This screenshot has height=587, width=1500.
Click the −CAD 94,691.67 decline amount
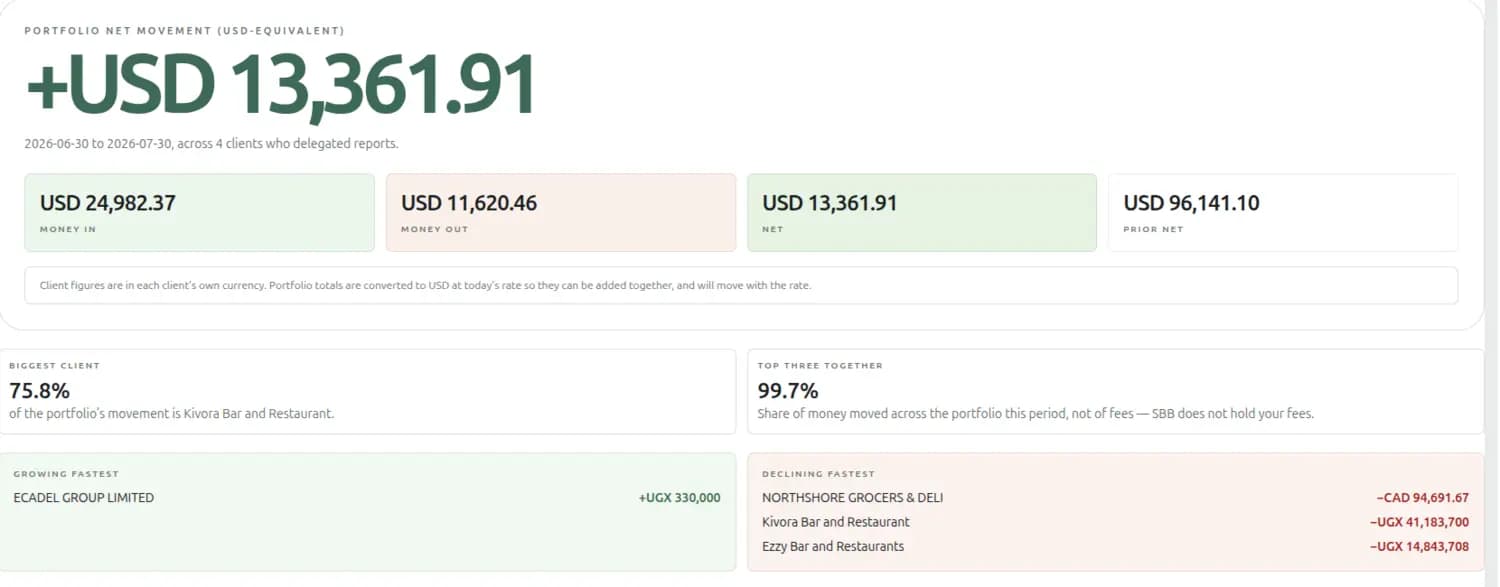1422,498
